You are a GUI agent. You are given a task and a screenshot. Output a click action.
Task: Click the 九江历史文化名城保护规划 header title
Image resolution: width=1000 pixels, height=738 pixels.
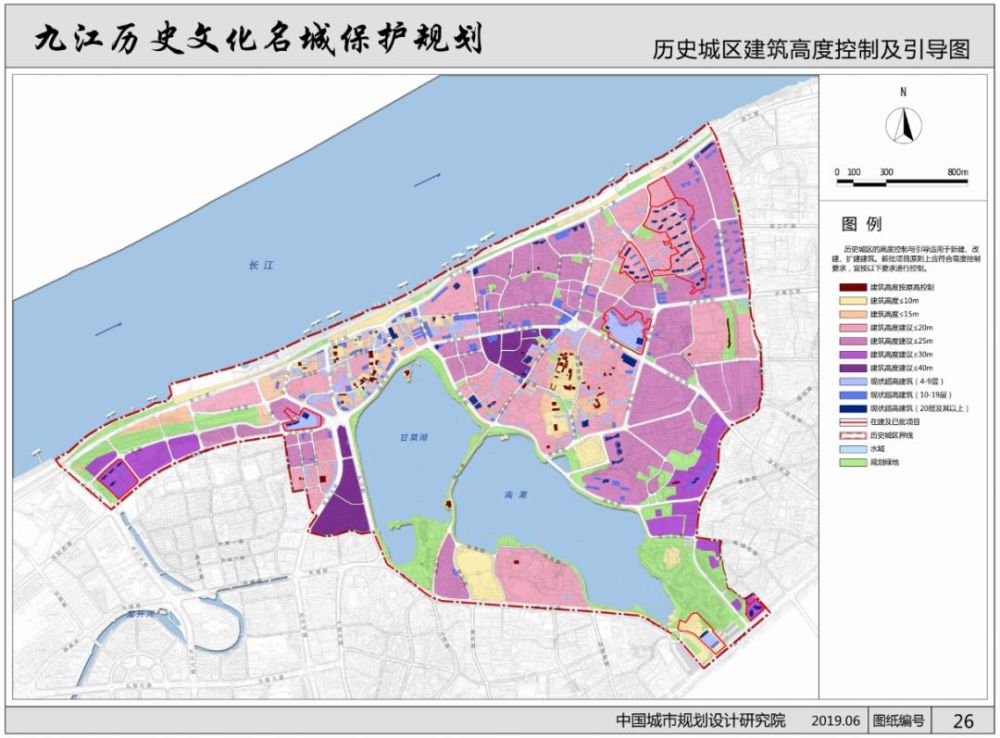[258, 38]
